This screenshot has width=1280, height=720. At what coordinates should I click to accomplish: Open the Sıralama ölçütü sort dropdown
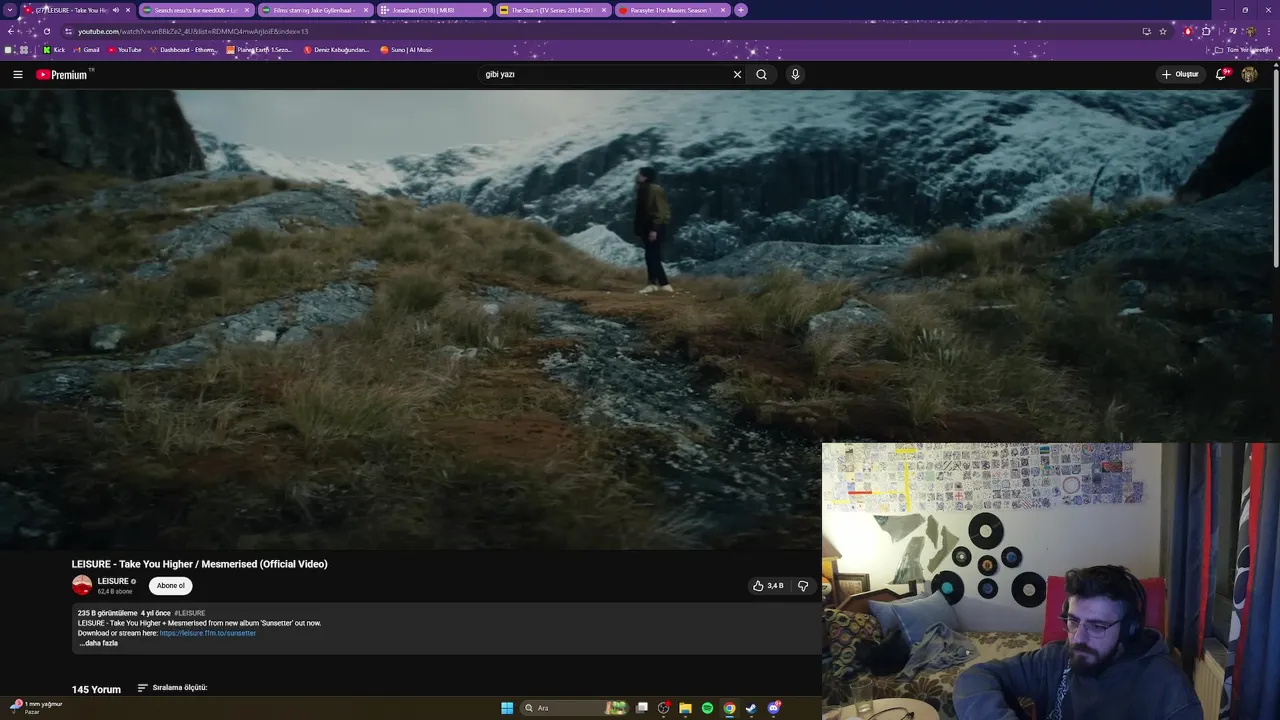click(172, 688)
